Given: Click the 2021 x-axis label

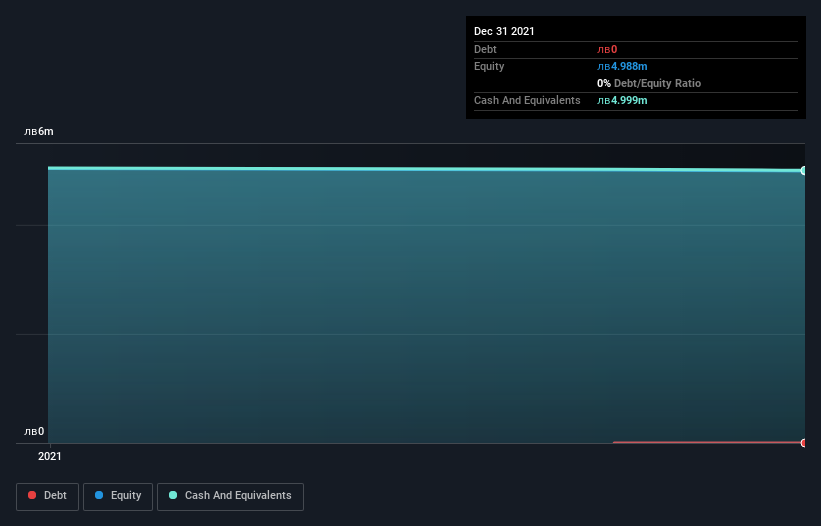Looking at the screenshot, I should [x=50, y=456].
